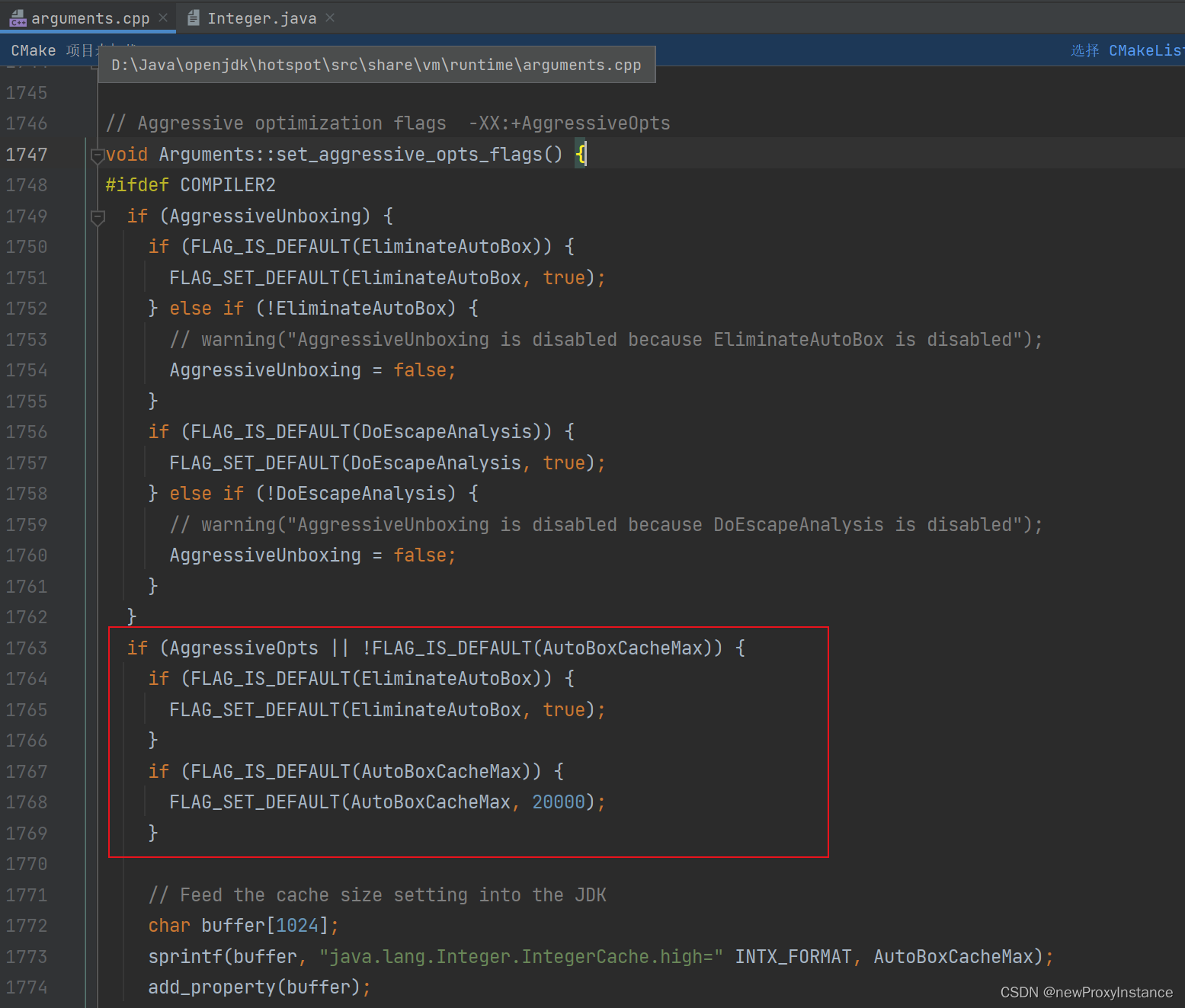Collapse the set_aggressive_opts_flags function fold marker
This screenshot has width=1185, height=1008.
pos(98,155)
